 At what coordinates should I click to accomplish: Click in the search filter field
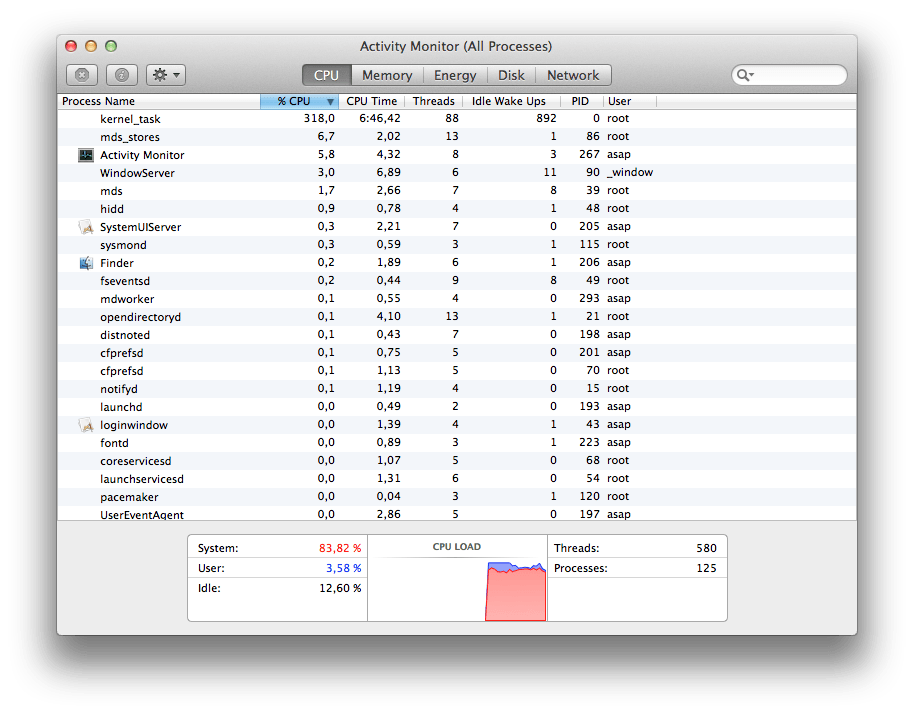point(798,75)
